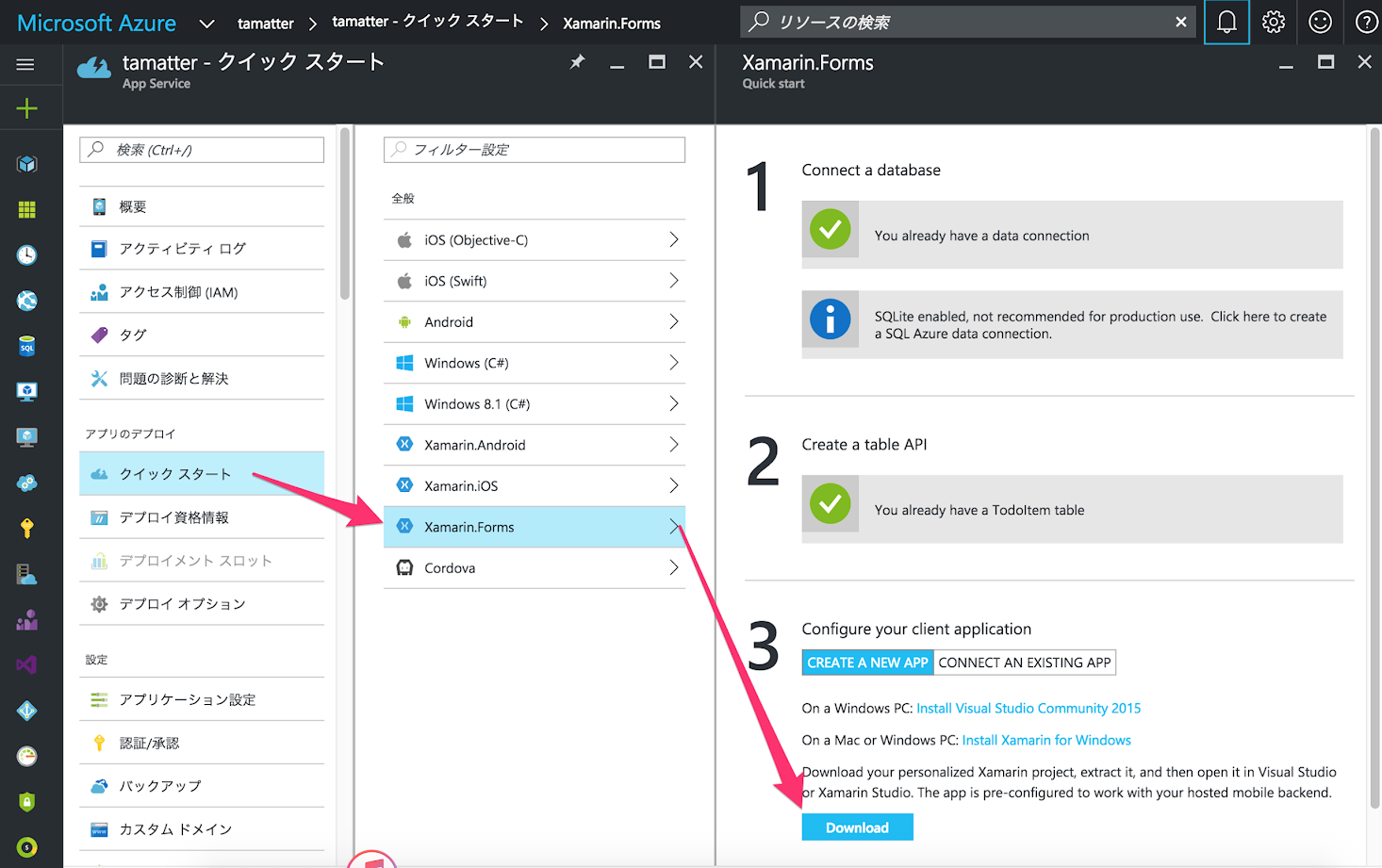The height and width of the screenshot is (868, 1382).
Task: Click the feedback smiley face icon
Action: tap(1320, 22)
